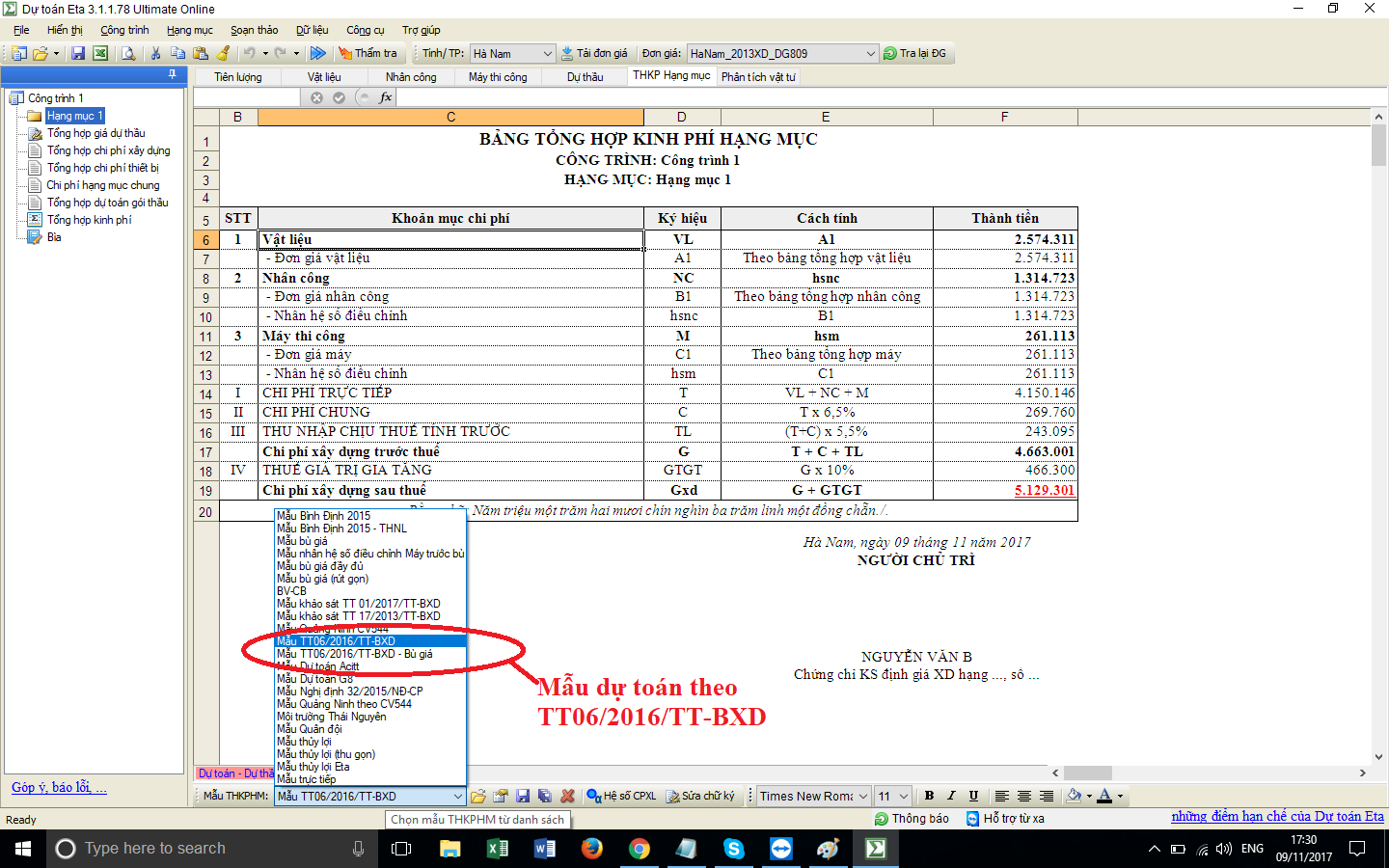Image resolution: width=1389 pixels, height=868 pixels.
Task: Pin the left project tree panel
Action: coord(173,74)
